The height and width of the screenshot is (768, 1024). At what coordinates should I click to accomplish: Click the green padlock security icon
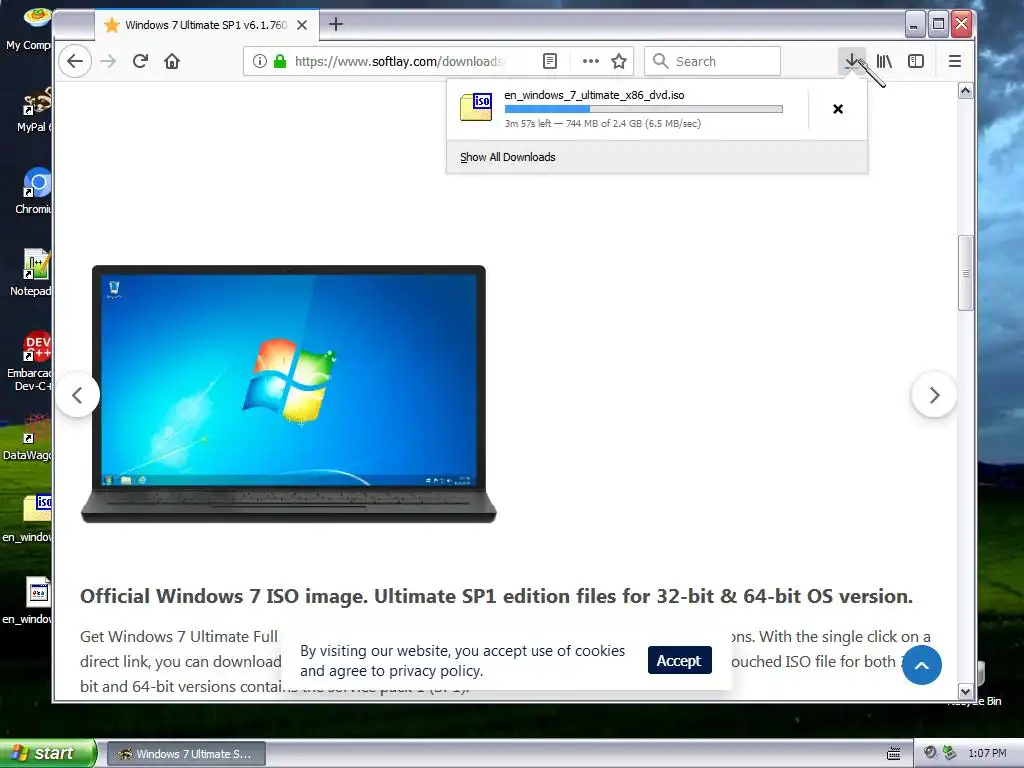coord(280,61)
